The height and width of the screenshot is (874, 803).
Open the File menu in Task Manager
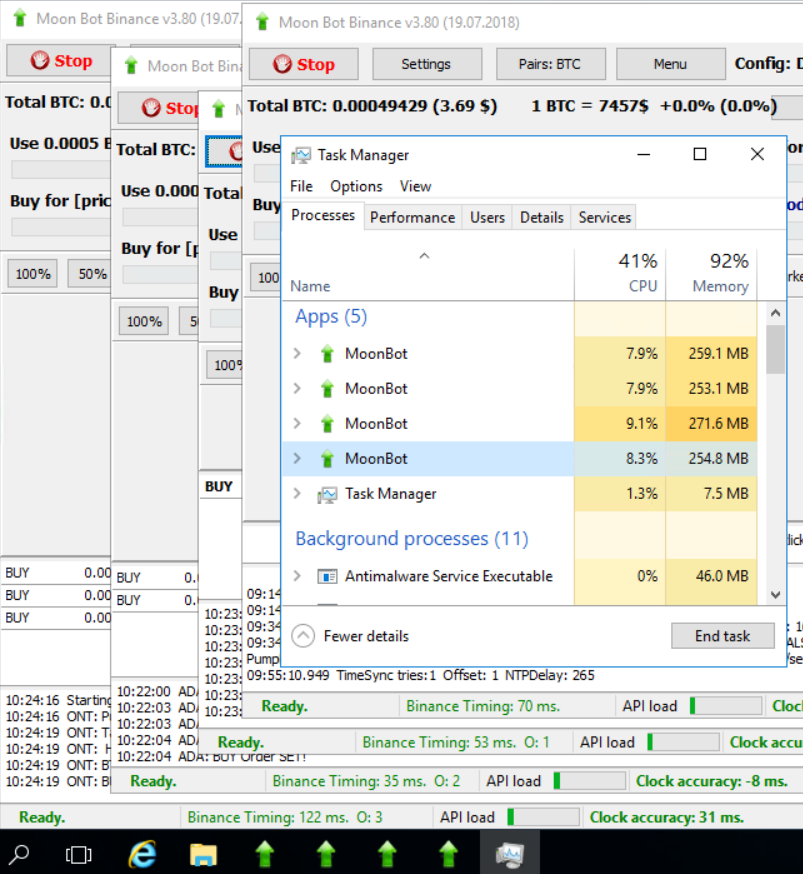pyautogui.click(x=301, y=186)
